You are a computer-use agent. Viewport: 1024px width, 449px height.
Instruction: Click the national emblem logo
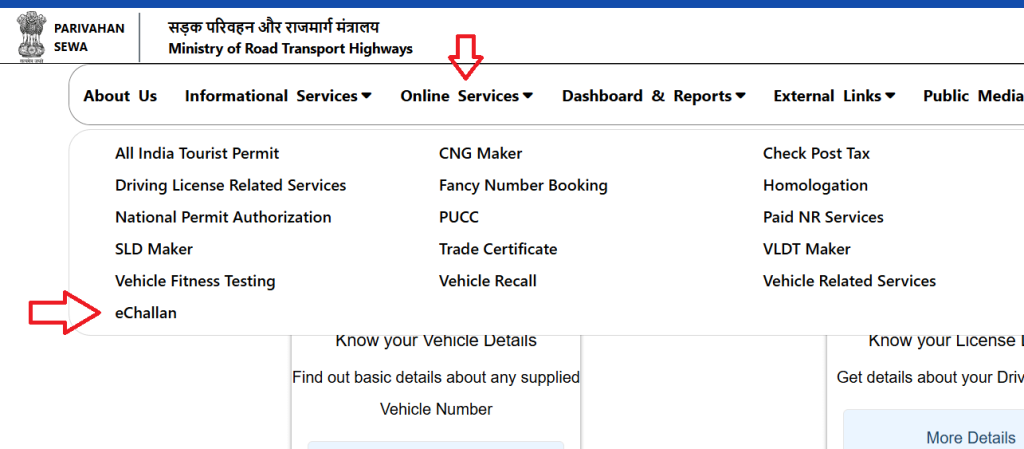click(31, 37)
